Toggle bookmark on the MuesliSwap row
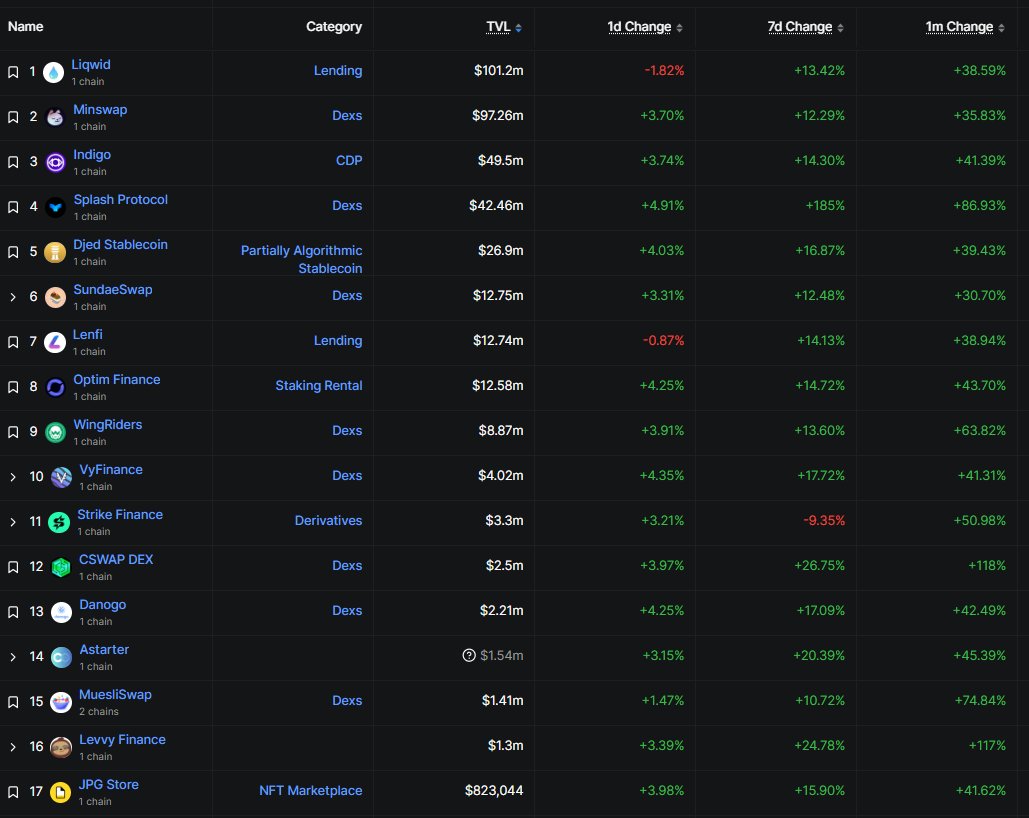 point(13,702)
